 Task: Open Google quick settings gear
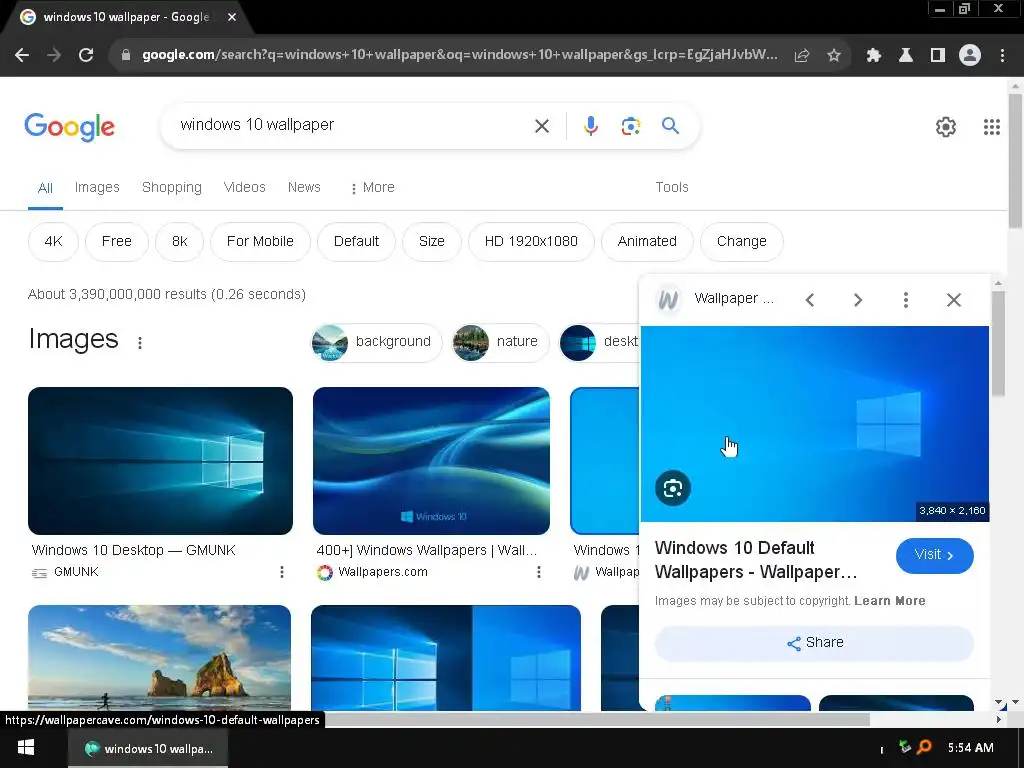pos(946,127)
